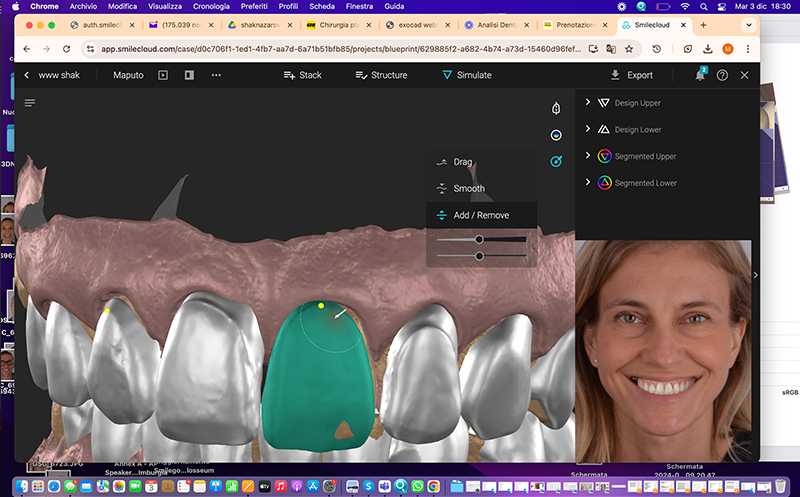This screenshot has width=800, height=497.
Task: Open WhatsApp from the Dock
Action: 417,486
